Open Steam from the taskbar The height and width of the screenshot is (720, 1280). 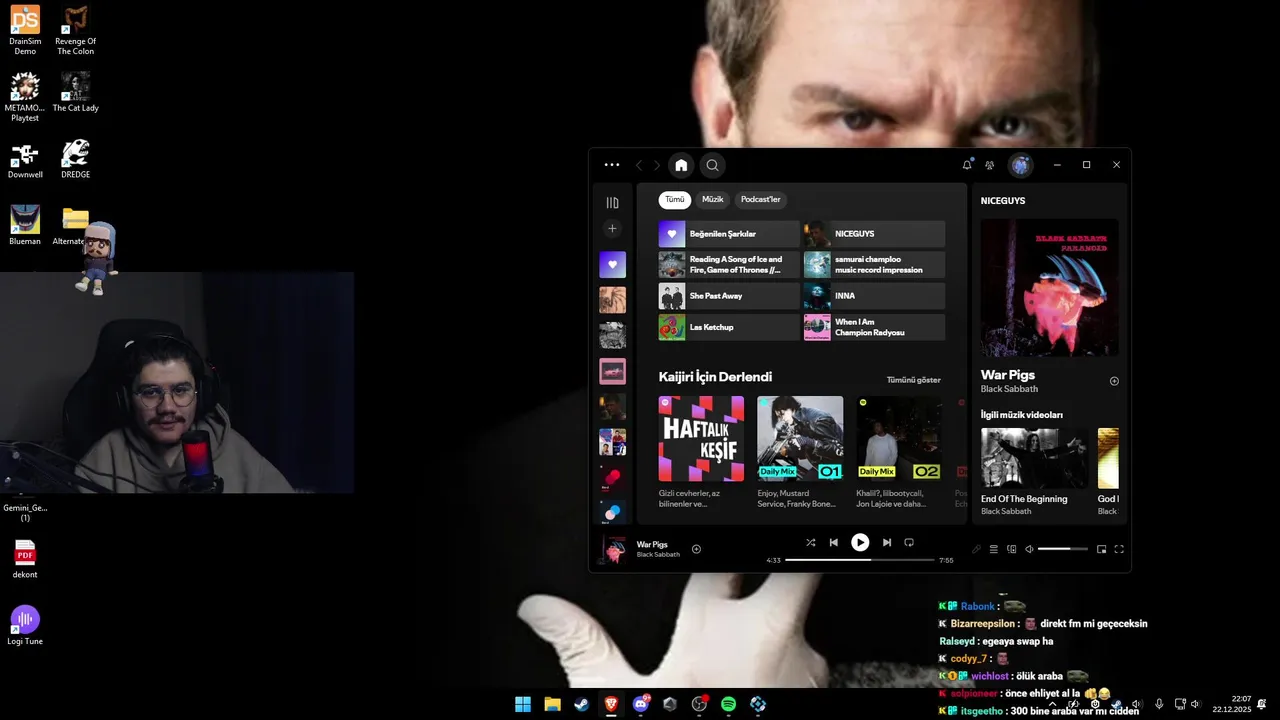581,704
